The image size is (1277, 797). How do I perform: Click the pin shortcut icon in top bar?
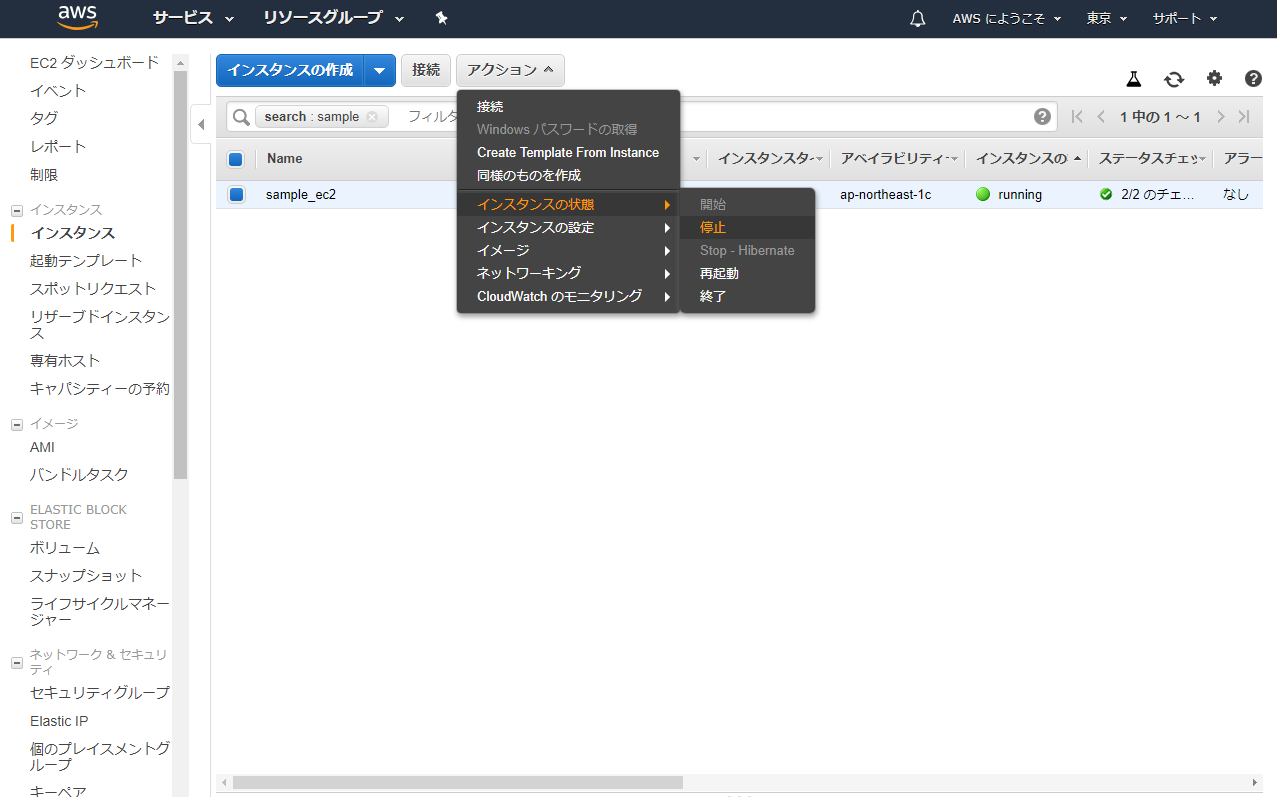click(x=442, y=18)
